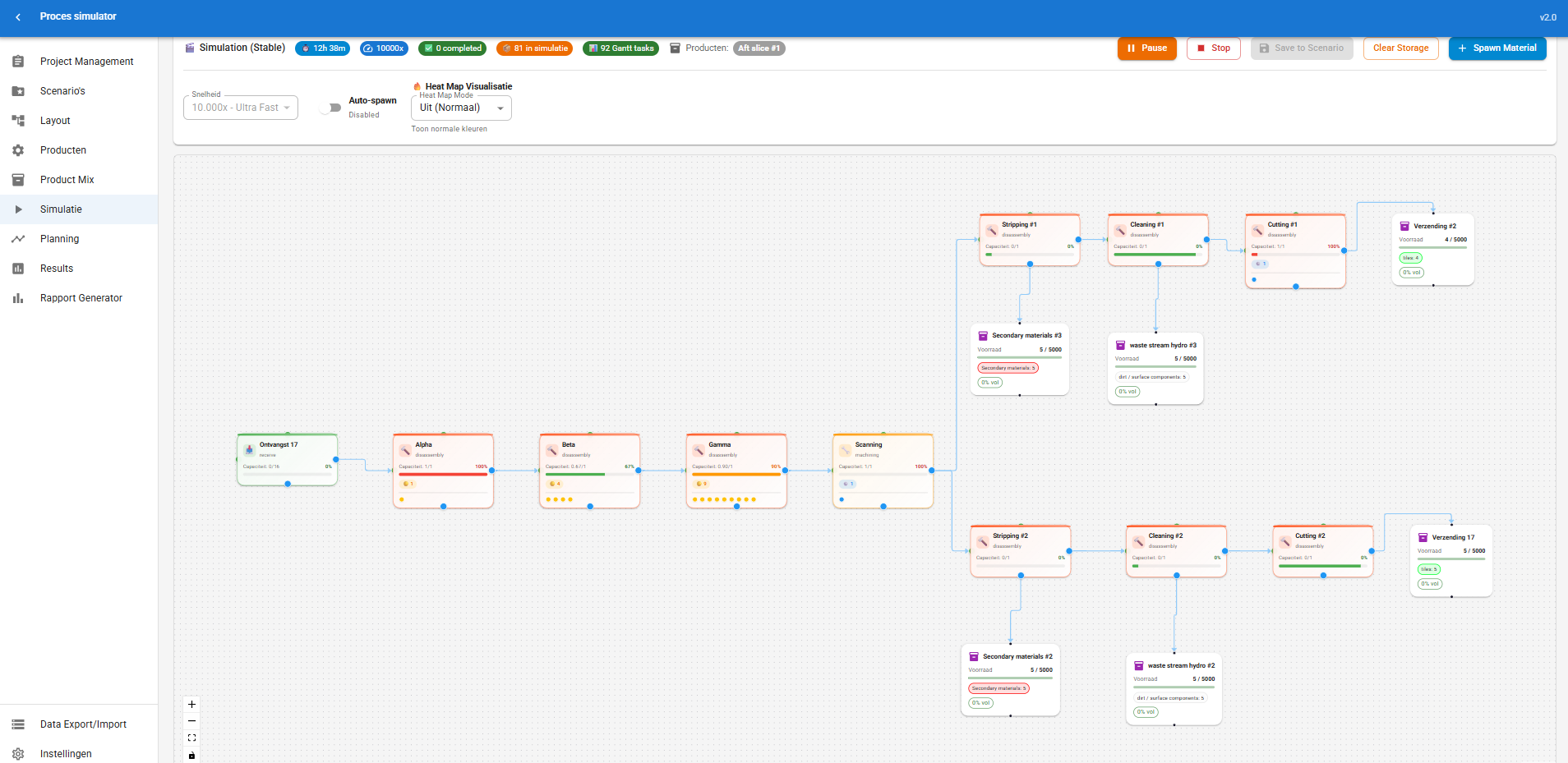Click the lock icon below the zoom controls
The width and height of the screenshot is (1568, 763).
191,755
